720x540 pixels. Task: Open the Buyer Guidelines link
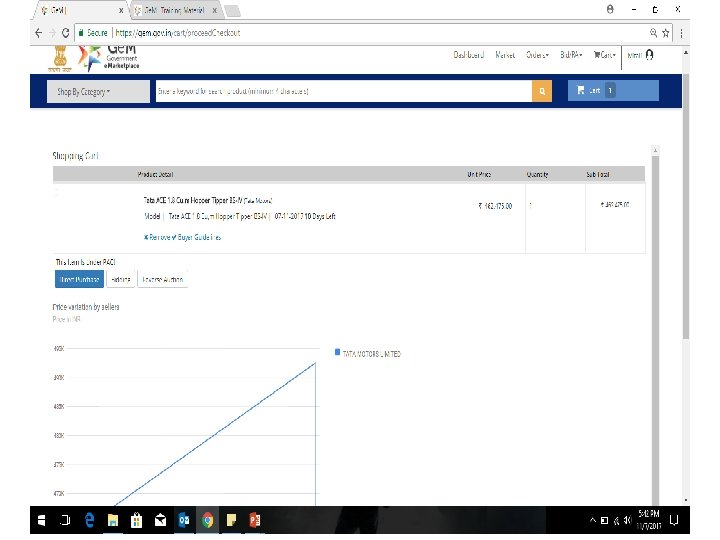coord(197,237)
